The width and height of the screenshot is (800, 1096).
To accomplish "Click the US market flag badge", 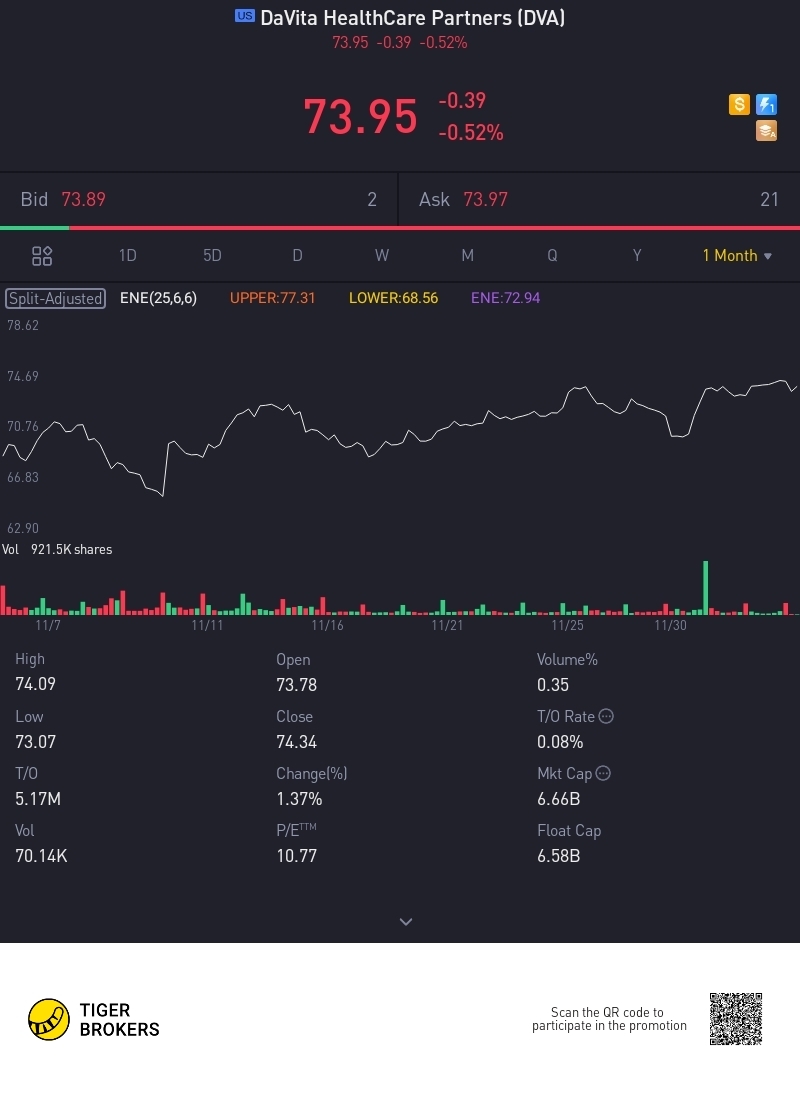I will pos(245,16).
